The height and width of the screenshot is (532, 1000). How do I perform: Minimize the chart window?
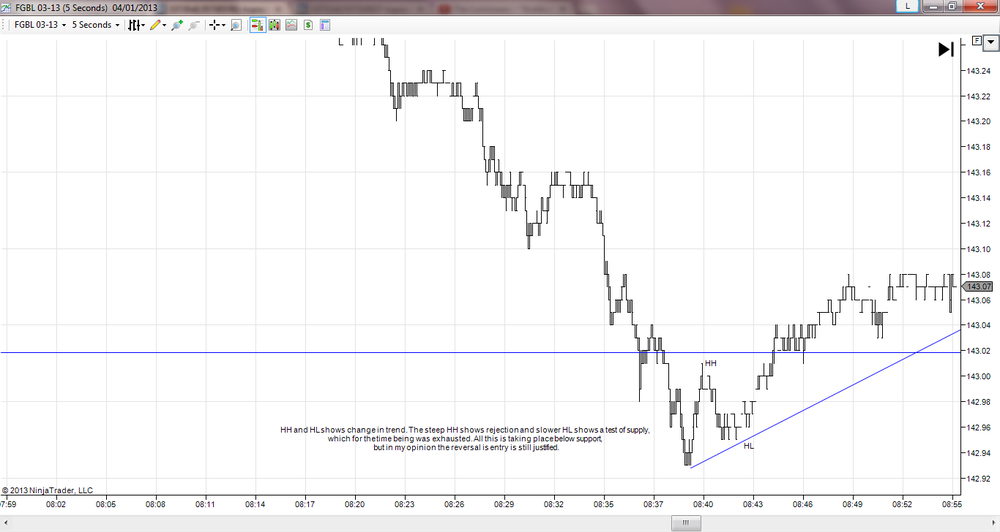tap(935, 6)
